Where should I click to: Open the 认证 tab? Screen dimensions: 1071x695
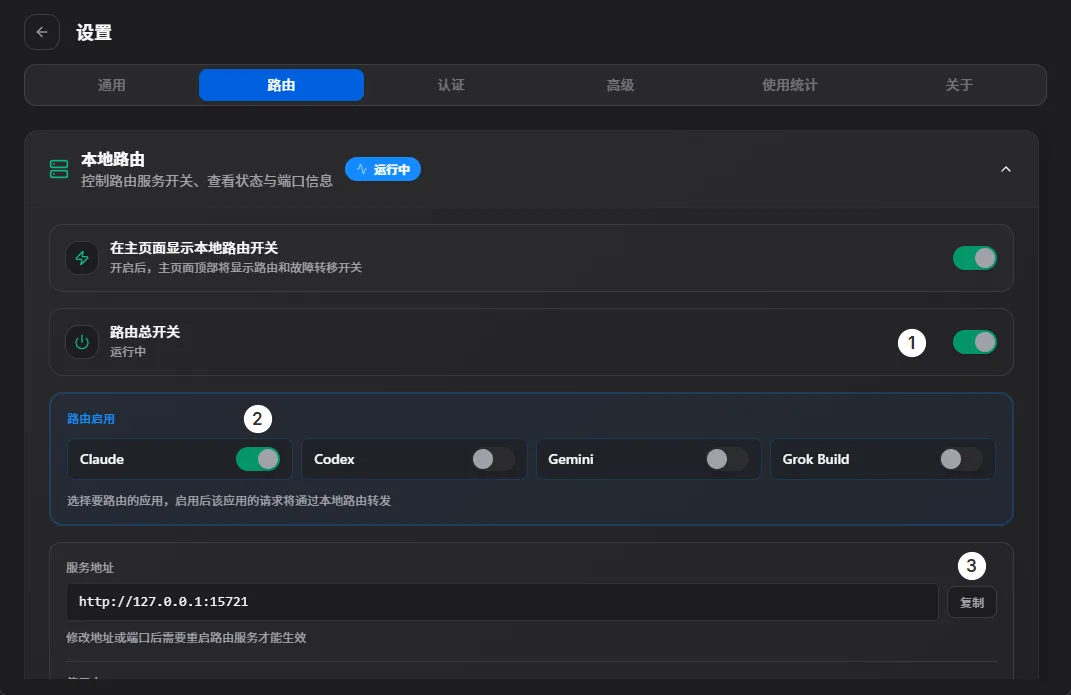coord(451,85)
